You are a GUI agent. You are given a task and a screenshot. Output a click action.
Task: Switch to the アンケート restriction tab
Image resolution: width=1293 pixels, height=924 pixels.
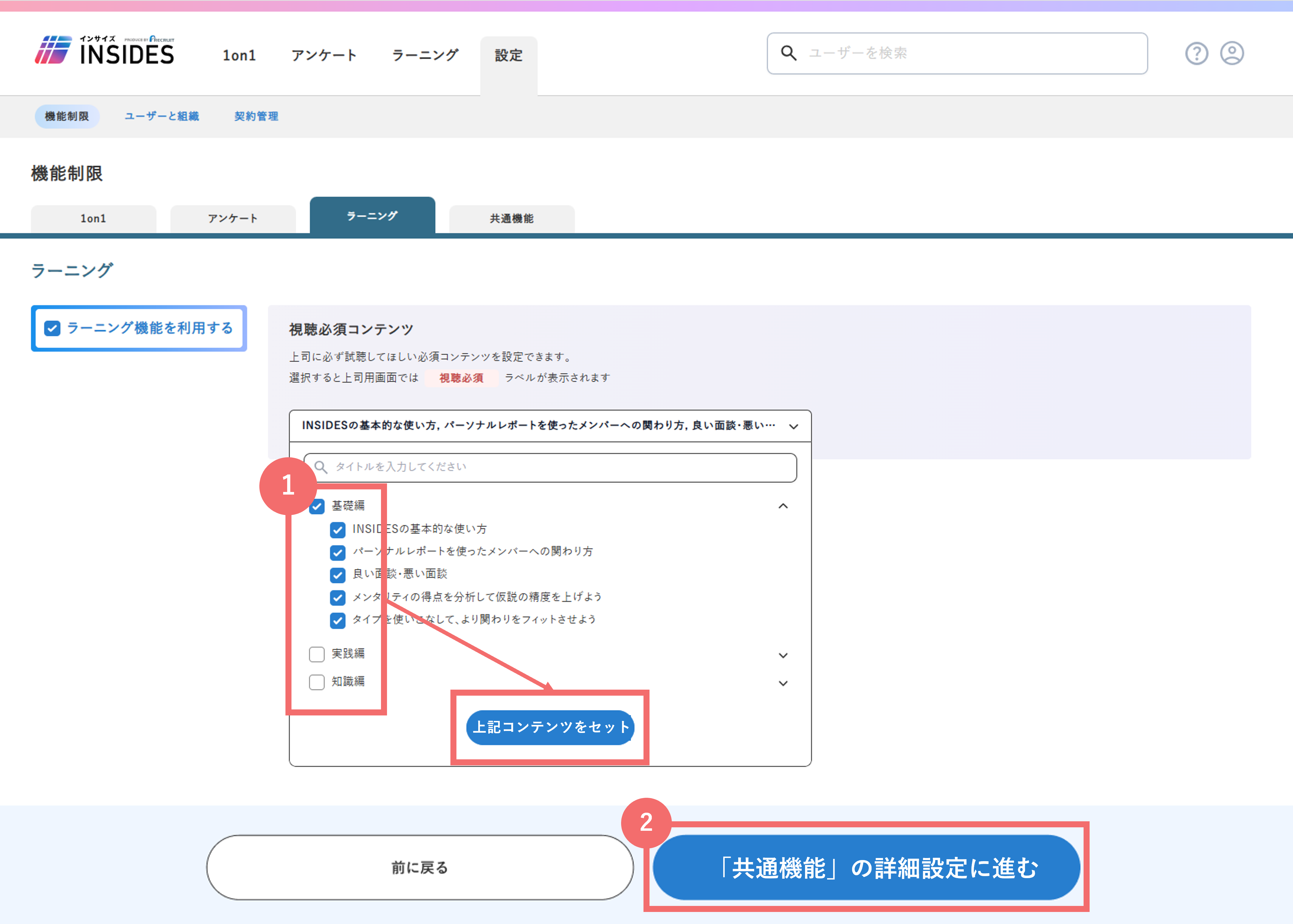click(x=233, y=219)
